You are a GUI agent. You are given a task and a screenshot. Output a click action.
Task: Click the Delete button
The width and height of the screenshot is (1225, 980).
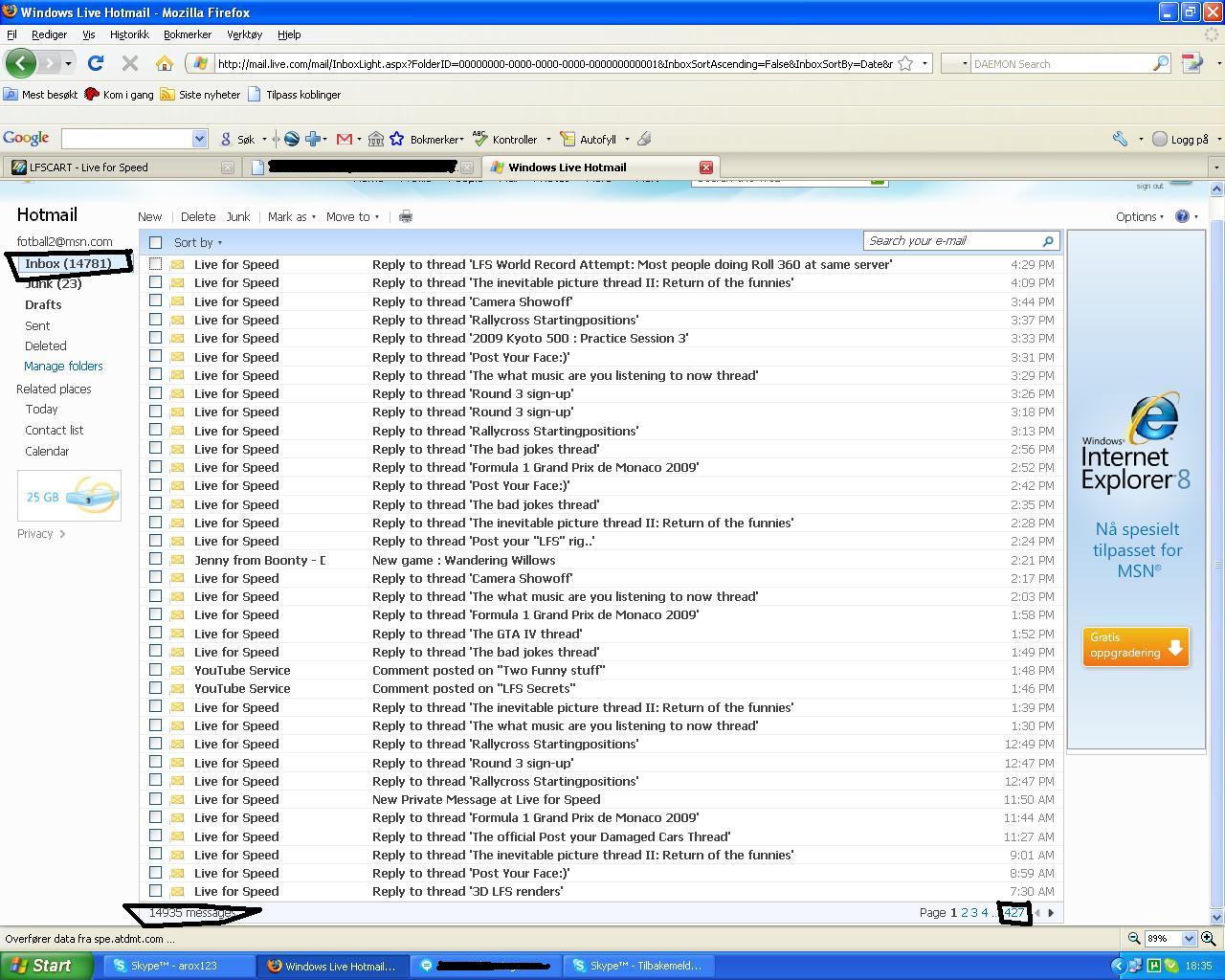click(198, 216)
